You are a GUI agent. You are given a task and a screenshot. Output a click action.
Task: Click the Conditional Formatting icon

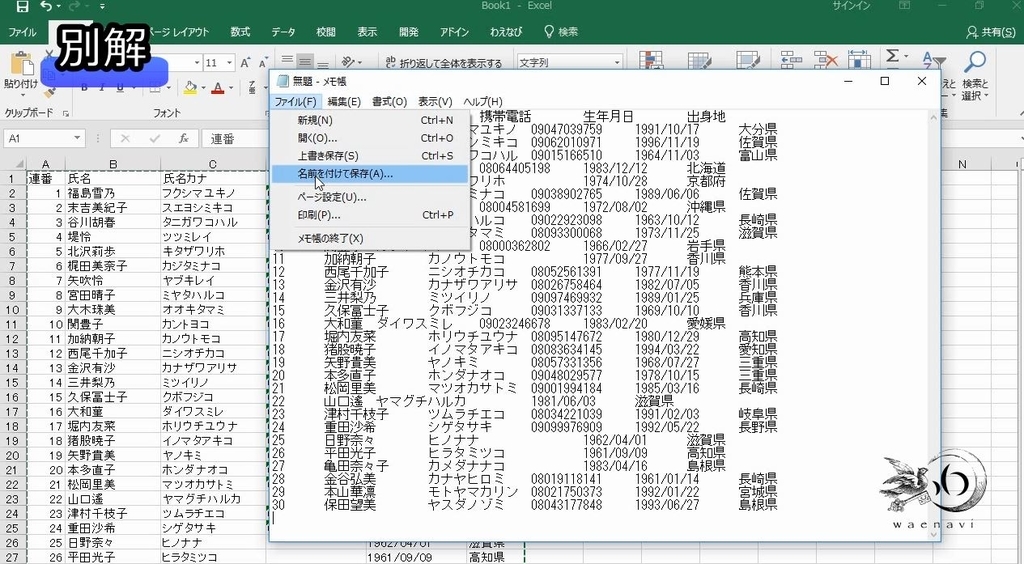pyautogui.click(x=650, y=61)
